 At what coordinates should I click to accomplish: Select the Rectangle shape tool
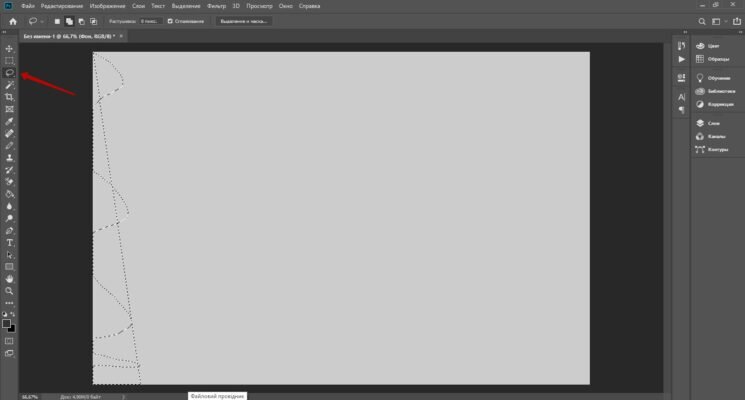coord(9,267)
